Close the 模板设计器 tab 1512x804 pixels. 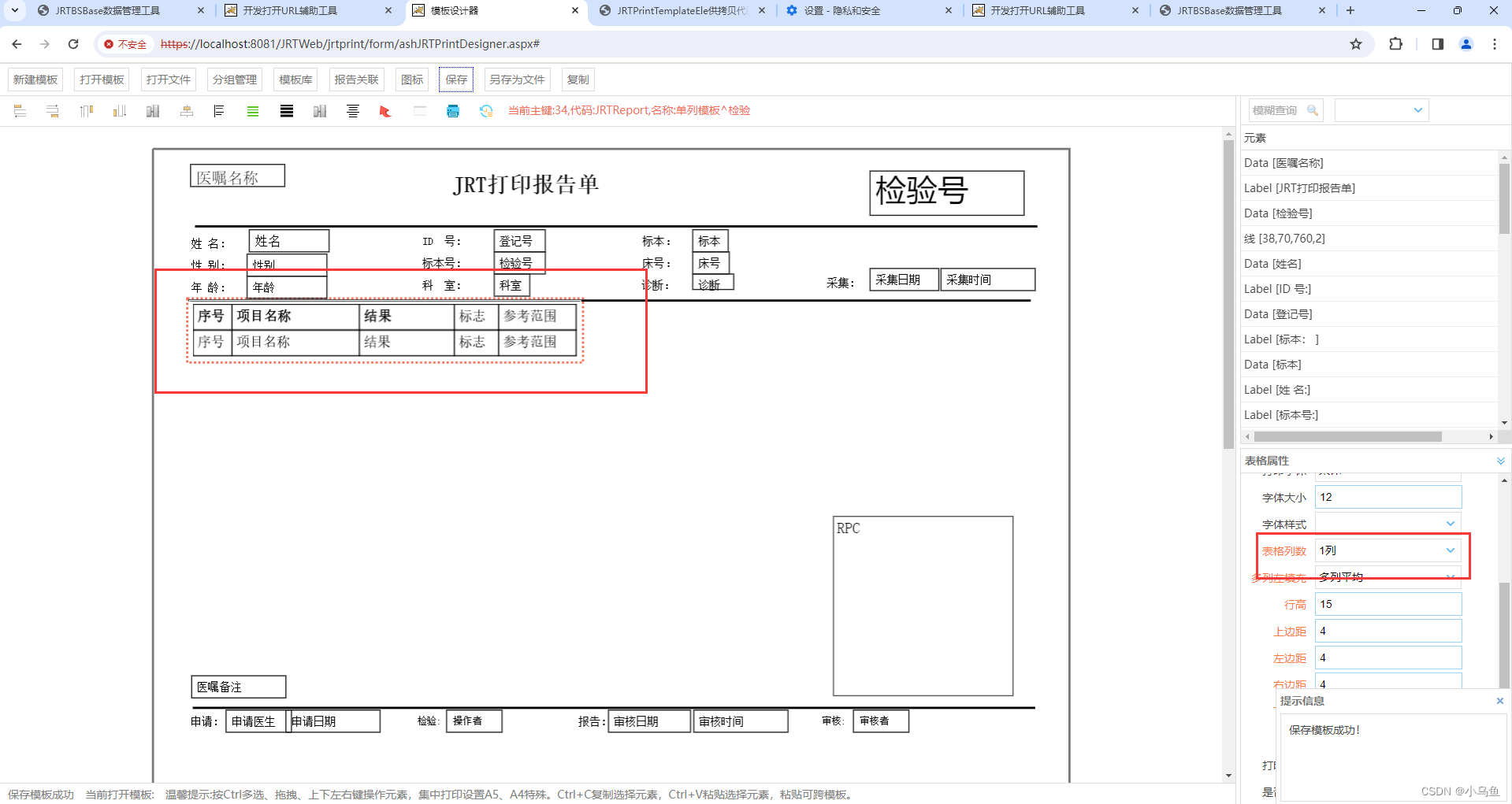click(x=575, y=11)
